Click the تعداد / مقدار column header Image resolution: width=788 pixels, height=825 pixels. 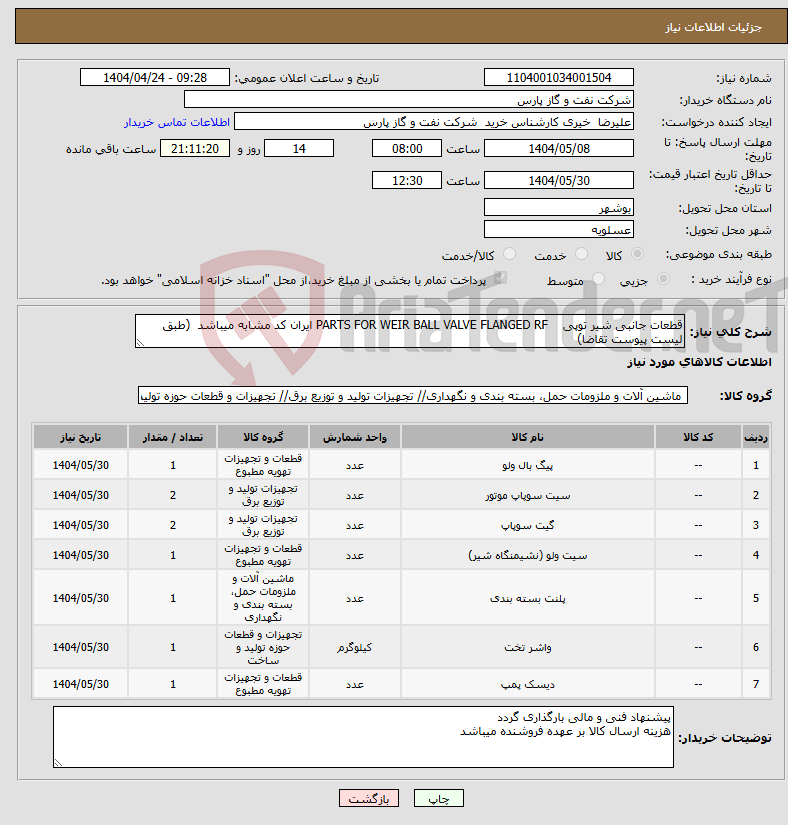pos(173,437)
